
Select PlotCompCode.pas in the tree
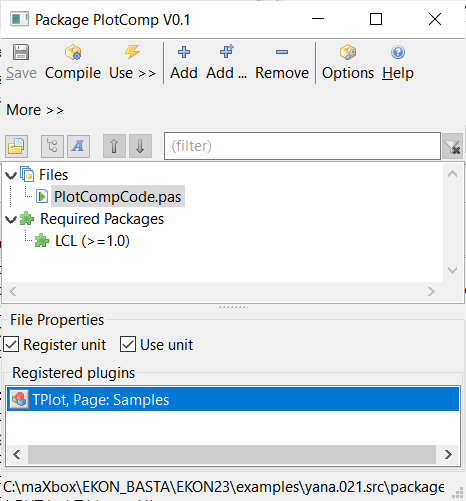pyautogui.click(x=118, y=197)
